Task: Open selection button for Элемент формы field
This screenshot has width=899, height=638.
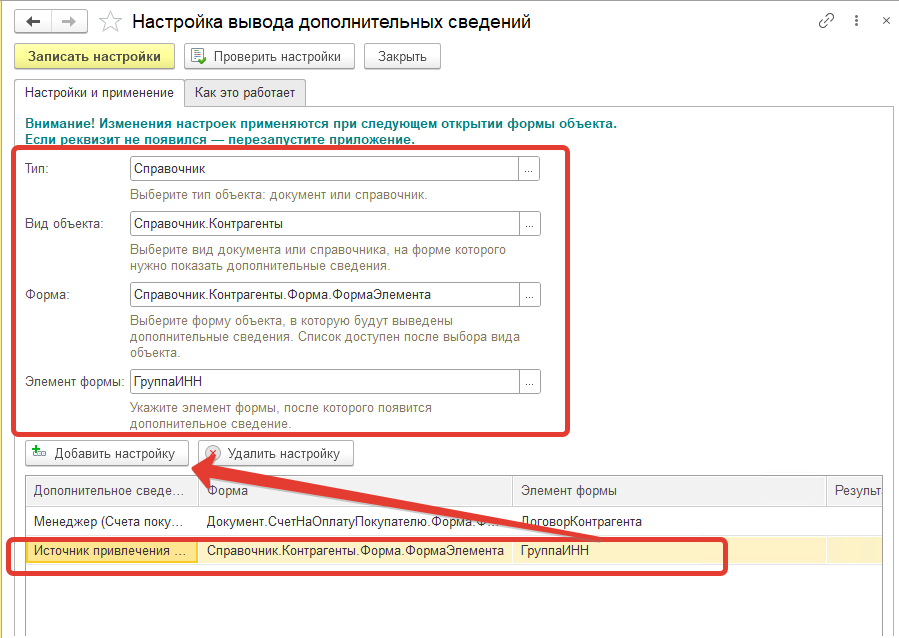Action: tap(530, 382)
